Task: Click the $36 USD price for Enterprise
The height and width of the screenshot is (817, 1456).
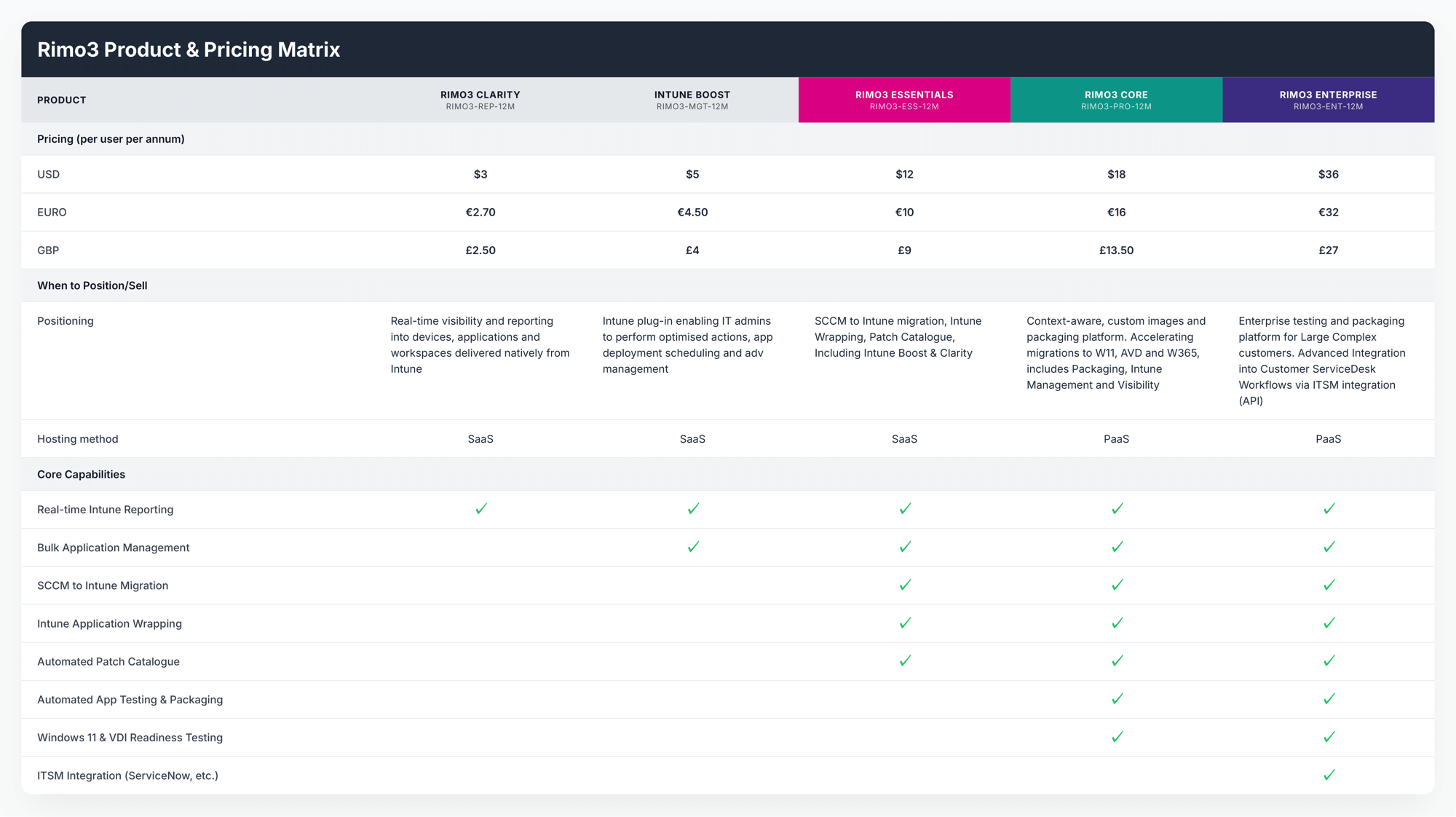Action: click(1329, 174)
